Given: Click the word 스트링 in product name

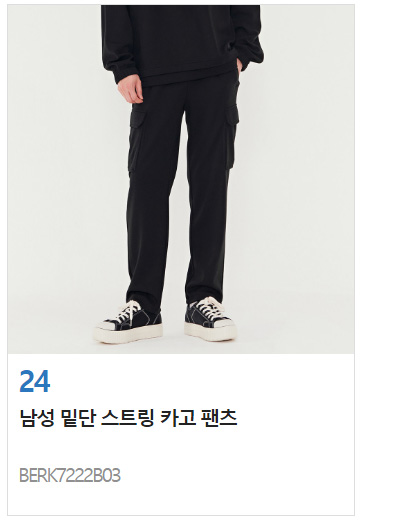Looking at the screenshot, I should [x=128, y=418].
